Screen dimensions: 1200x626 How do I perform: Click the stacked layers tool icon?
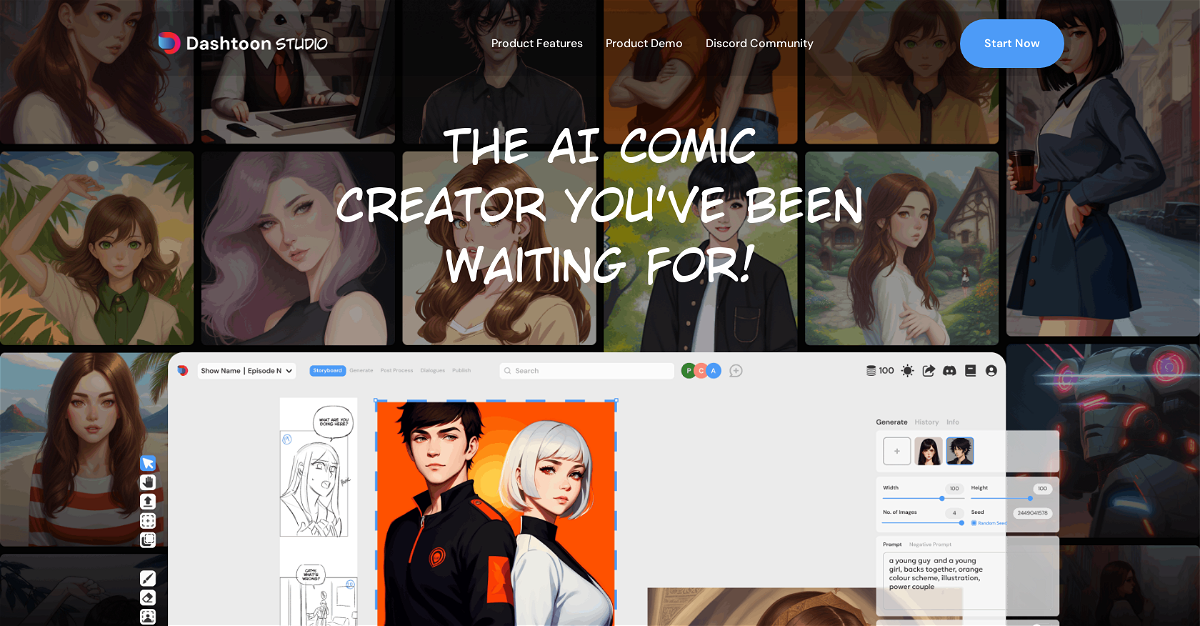[148, 540]
